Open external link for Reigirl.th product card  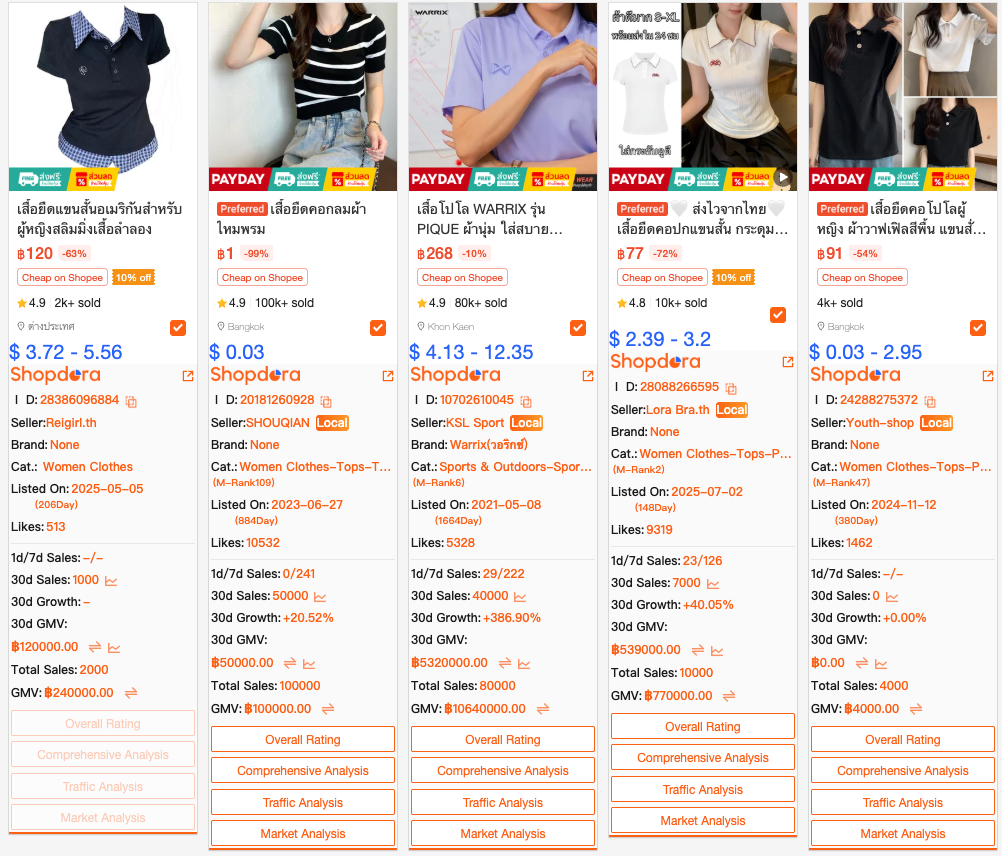tap(188, 376)
